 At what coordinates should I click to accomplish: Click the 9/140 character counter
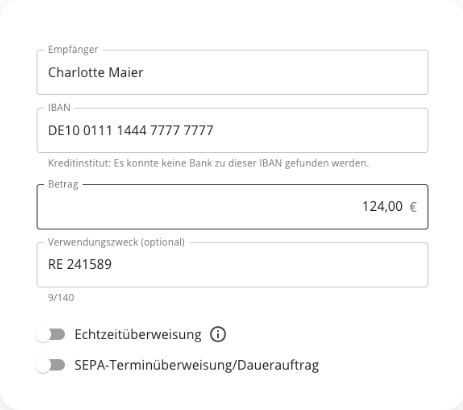[x=61, y=297]
